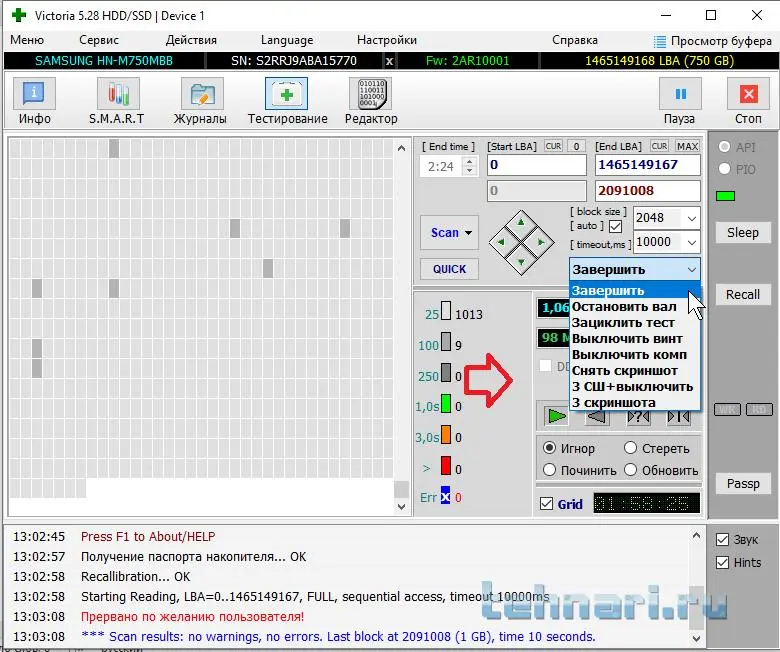Click the Recall button
Viewport: 780px width, 652px height.
coord(743,294)
